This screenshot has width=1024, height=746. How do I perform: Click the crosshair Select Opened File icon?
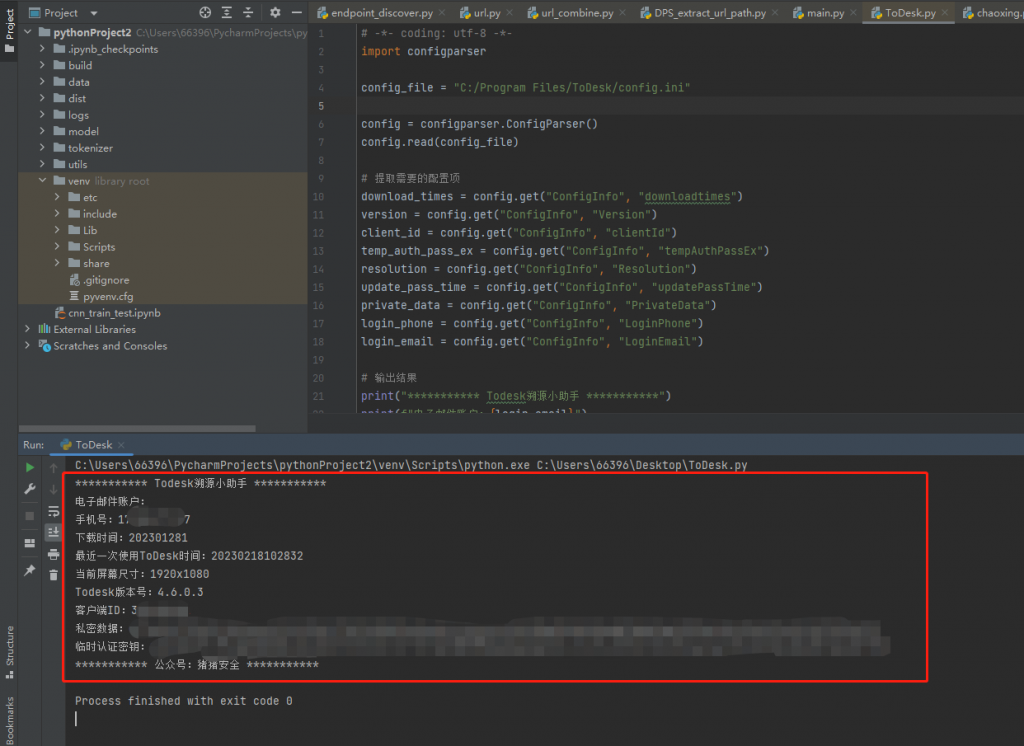[x=205, y=13]
